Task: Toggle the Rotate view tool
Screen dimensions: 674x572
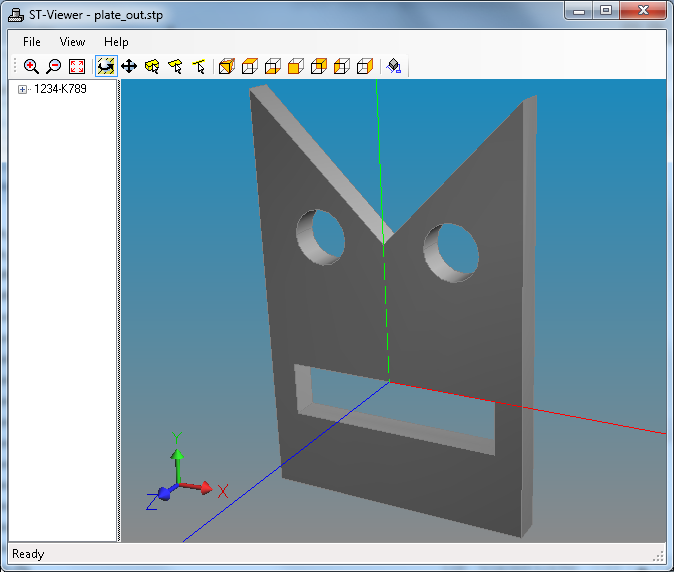Action: 106,66
